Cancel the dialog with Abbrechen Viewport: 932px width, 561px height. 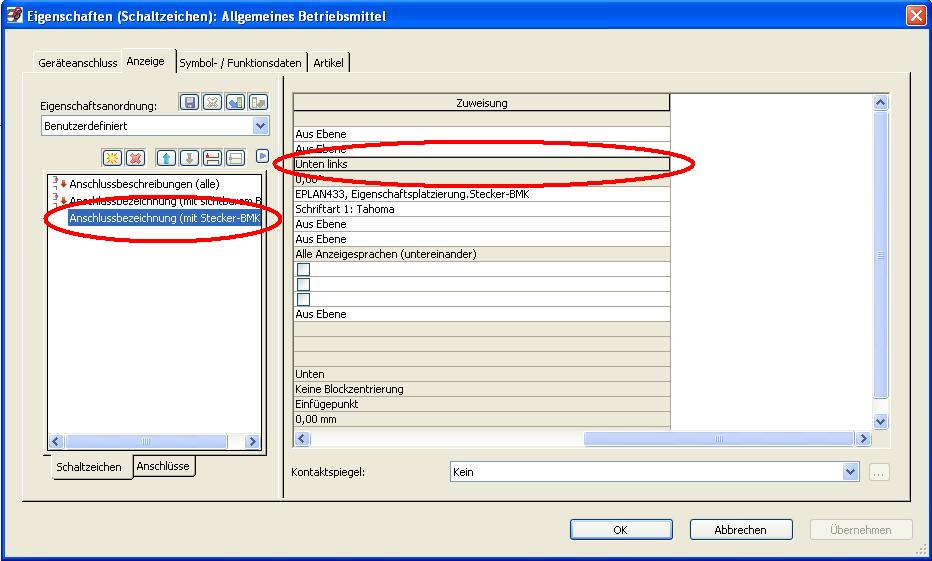click(x=741, y=530)
